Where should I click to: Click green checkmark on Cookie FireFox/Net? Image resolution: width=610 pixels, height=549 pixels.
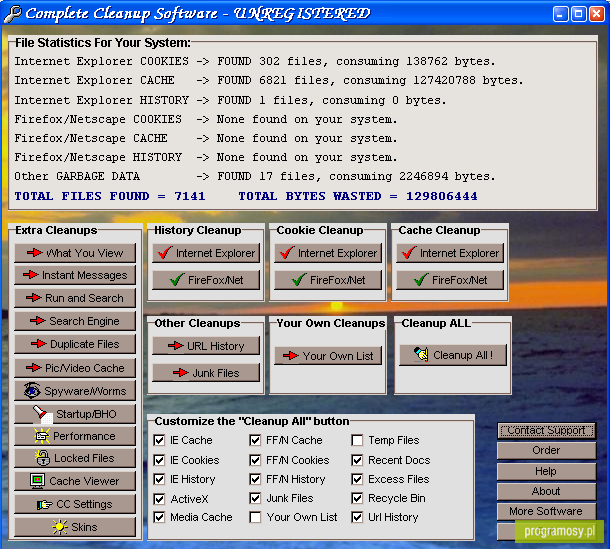[299, 279]
